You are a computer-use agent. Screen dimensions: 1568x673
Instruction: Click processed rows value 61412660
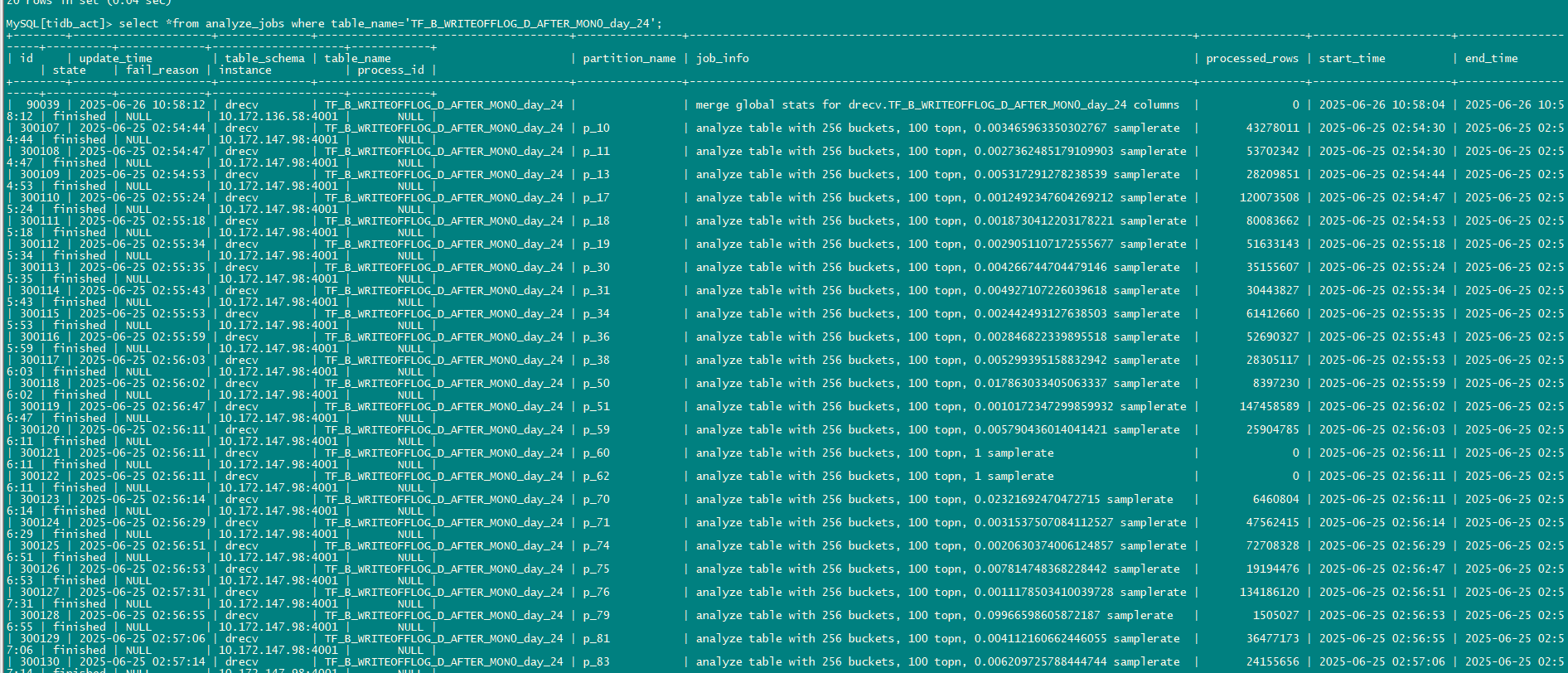coord(1272,313)
